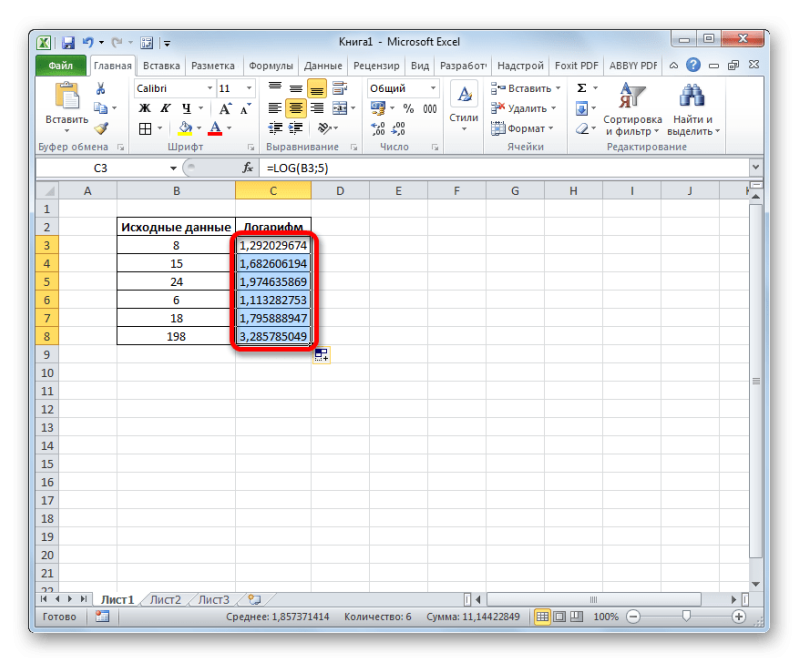Click Auto Fill Options icon below table
This screenshot has height=663, width=800.
coord(321,355)
